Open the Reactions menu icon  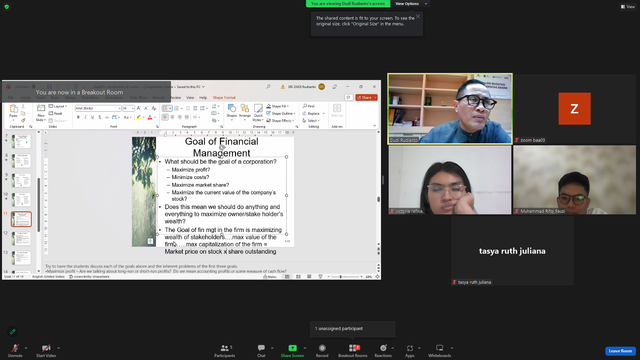click(383, 348)
